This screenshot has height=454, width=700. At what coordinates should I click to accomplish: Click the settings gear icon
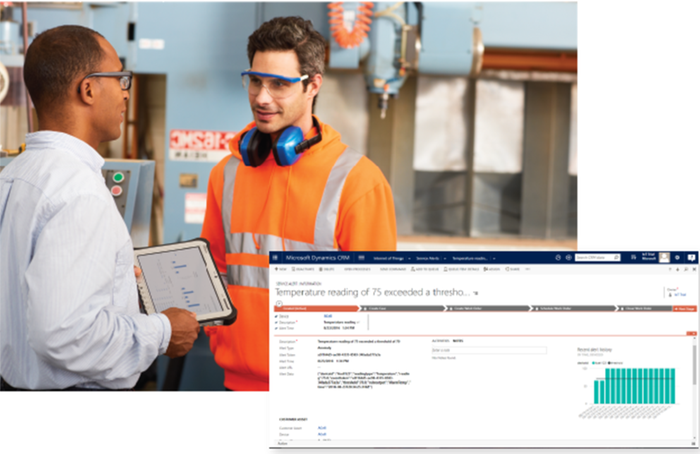click(x=677, y=257)
